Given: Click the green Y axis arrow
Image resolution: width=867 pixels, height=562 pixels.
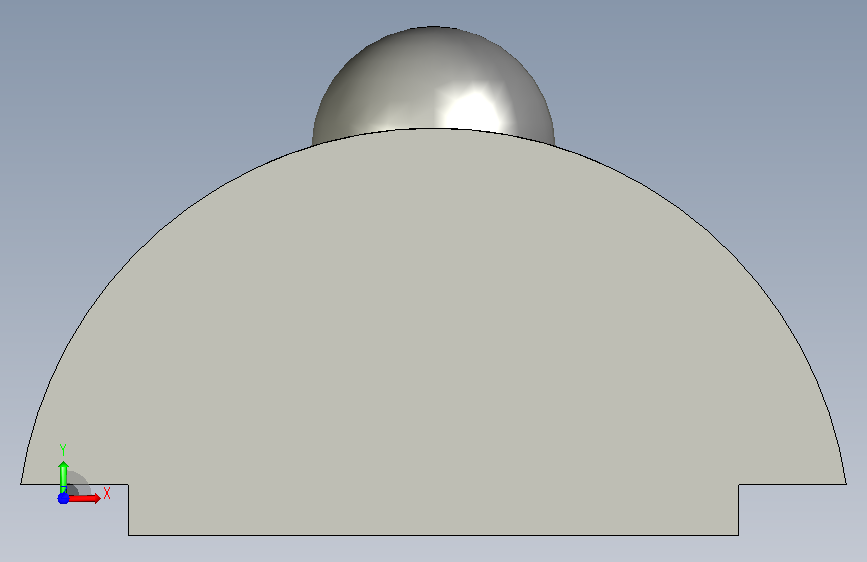Looking at the screenshot, I should 64,477.
